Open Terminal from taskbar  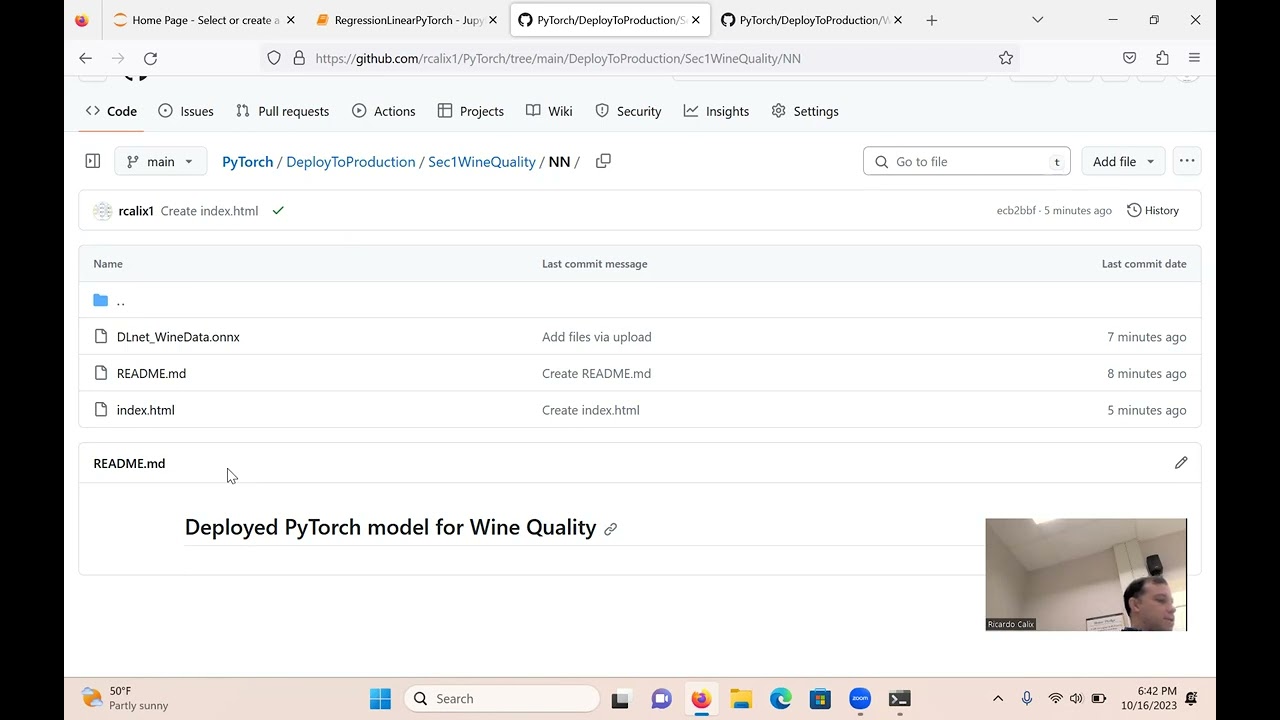(900, 699)
